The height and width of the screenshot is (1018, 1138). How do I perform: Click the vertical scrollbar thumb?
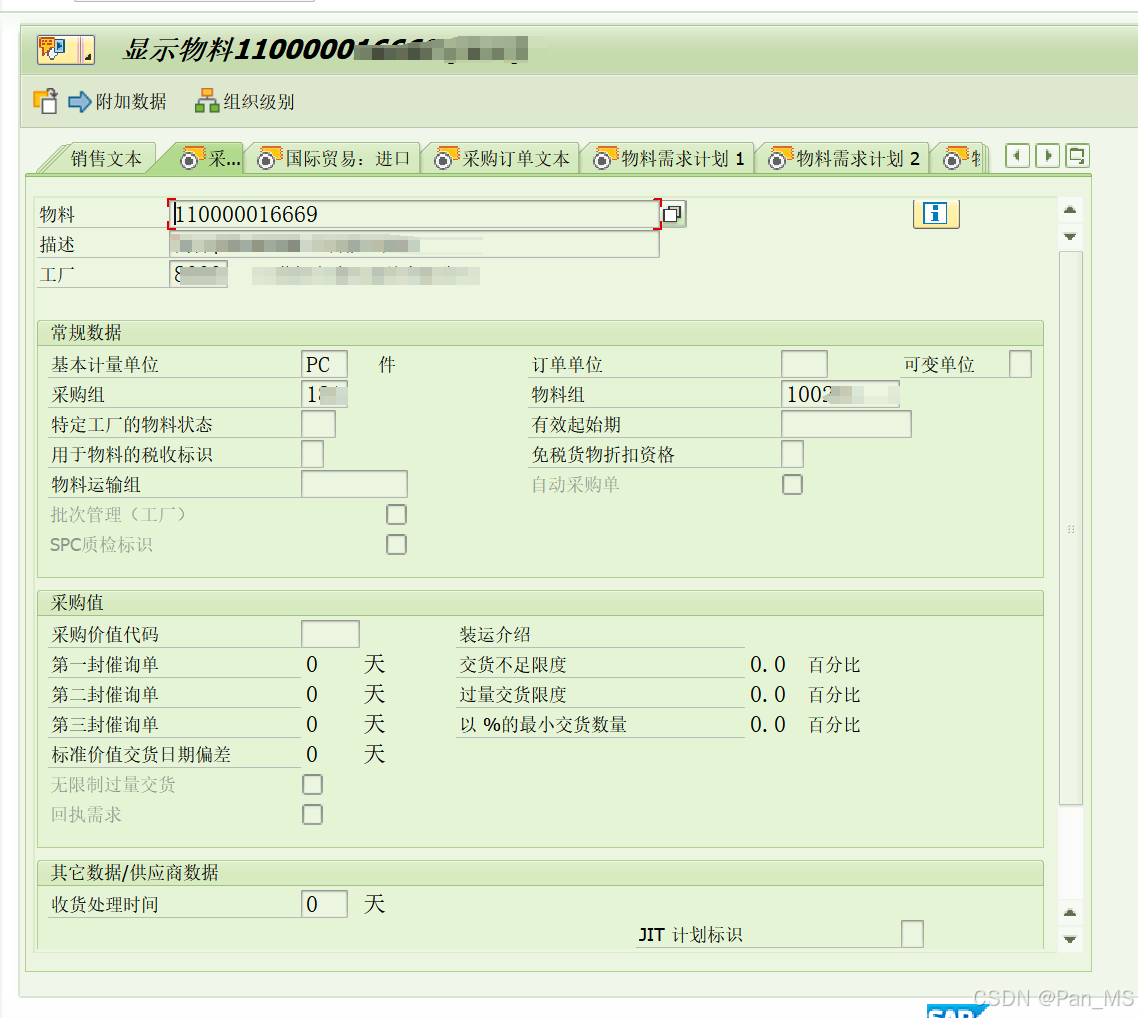coord(1071,528)
